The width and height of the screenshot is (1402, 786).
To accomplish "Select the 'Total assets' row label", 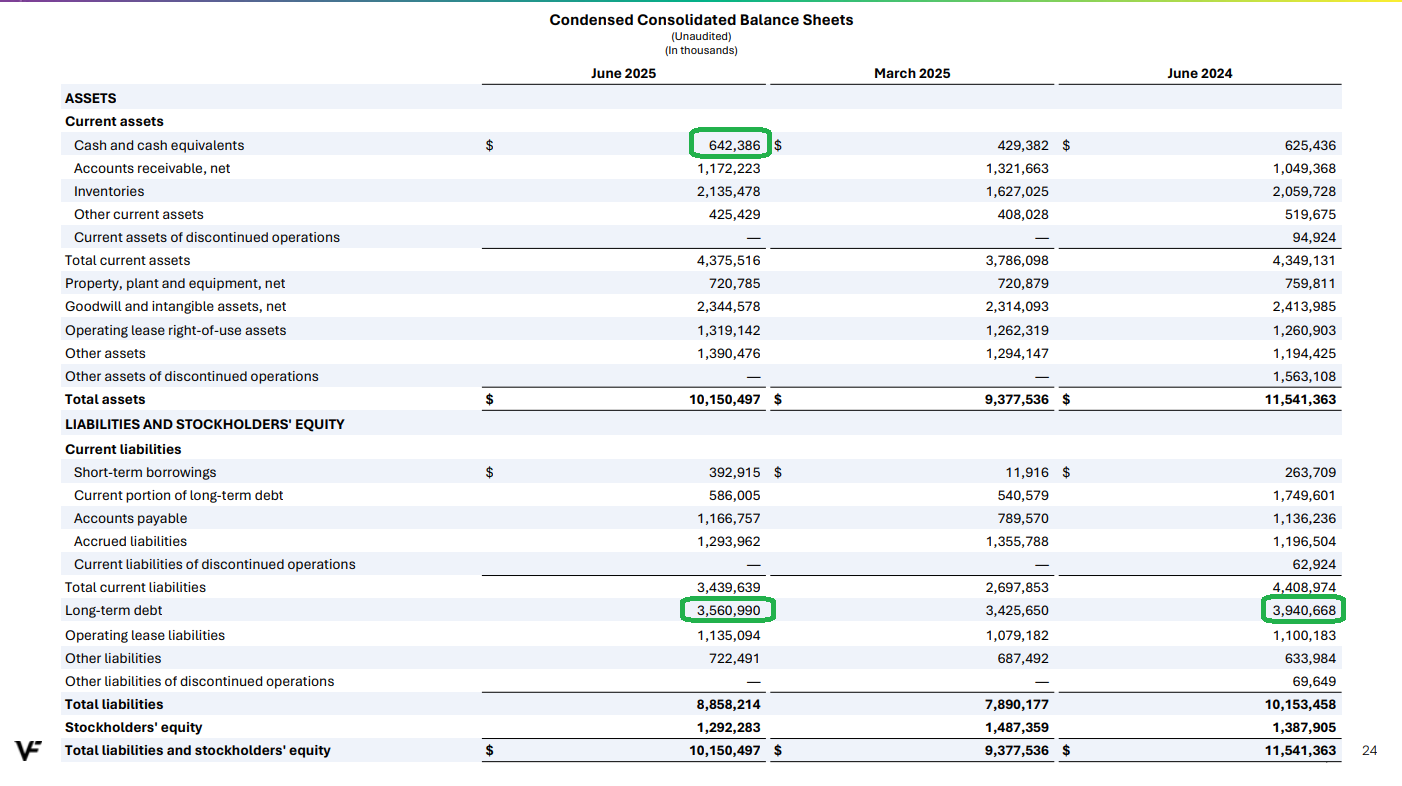I will (105, 399).
